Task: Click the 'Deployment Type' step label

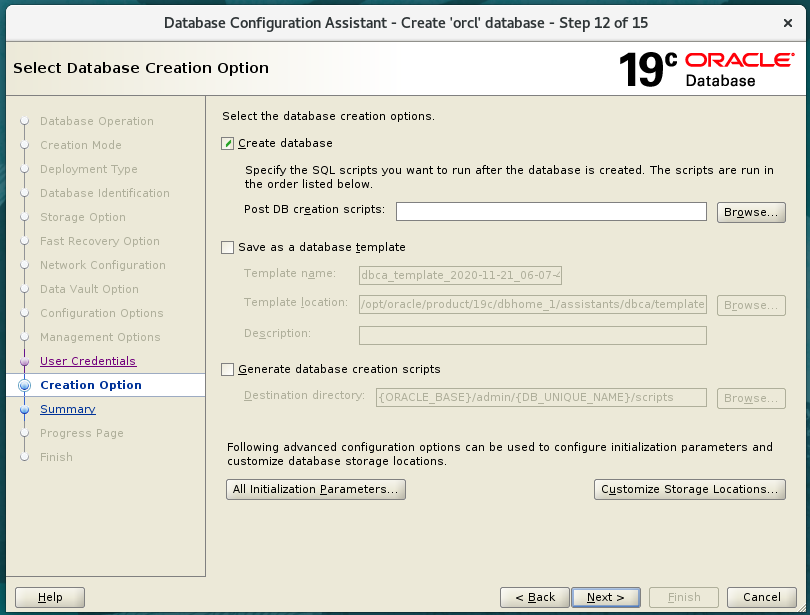Action: 89,169
